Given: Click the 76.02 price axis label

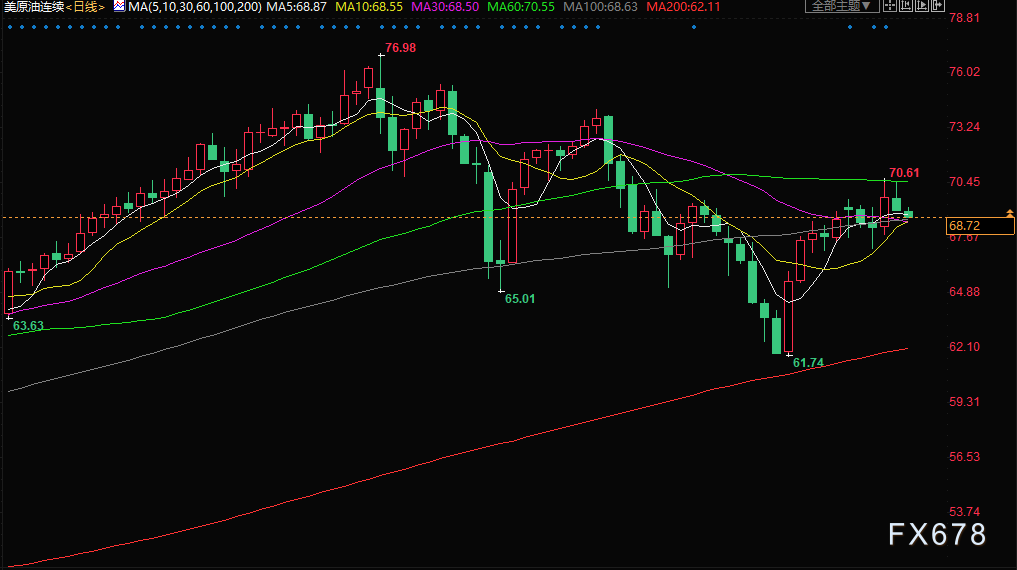Looking at the screenshot, I should tap(964, 72).
